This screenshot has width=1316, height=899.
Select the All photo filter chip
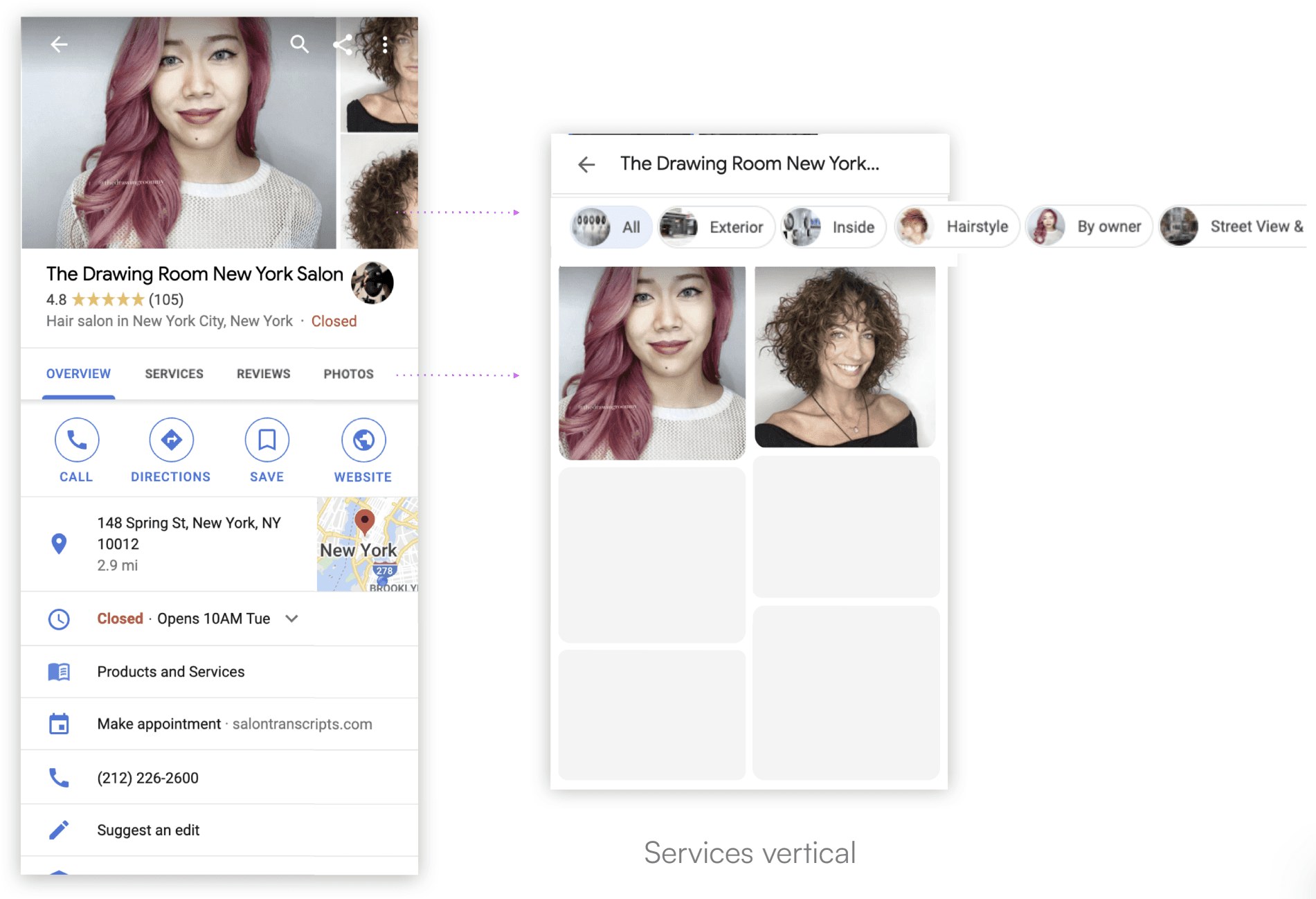click(611, 227)
